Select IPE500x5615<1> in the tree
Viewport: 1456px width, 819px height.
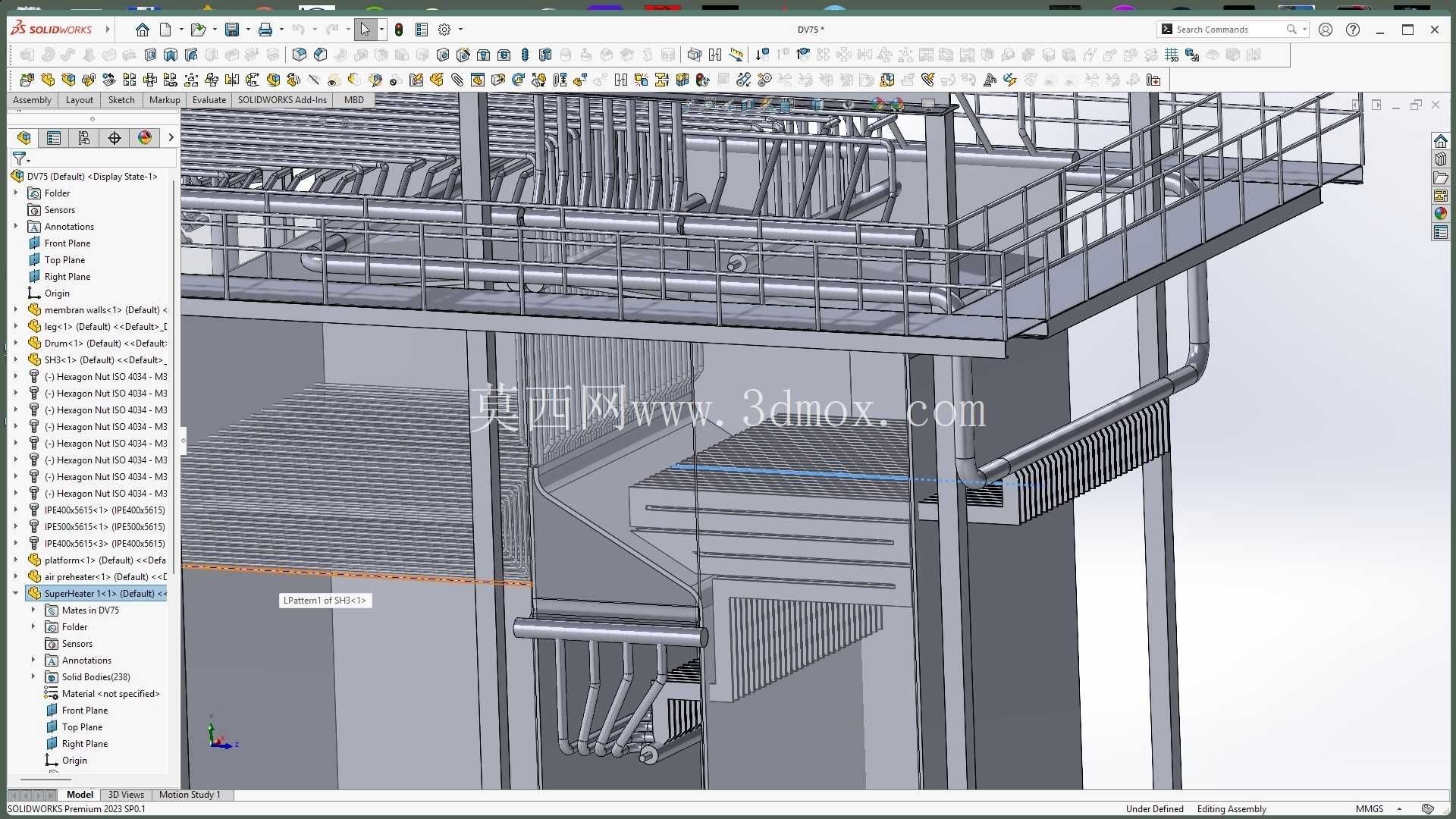tap(105, 526)
